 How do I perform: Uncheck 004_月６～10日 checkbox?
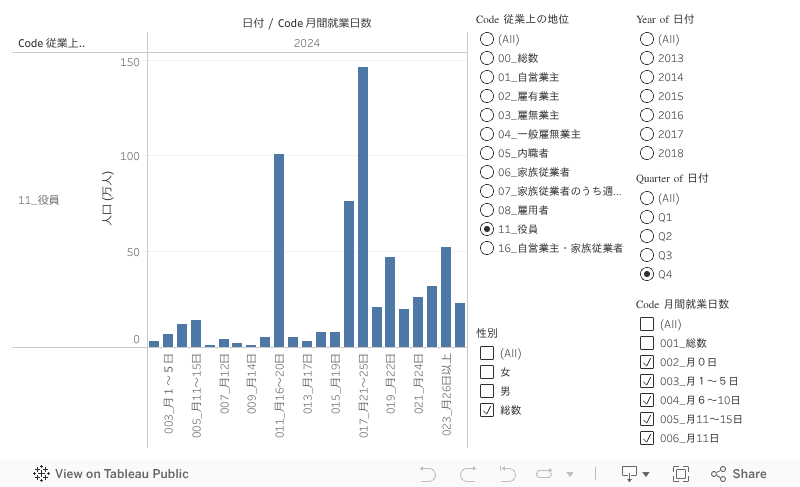coord(646,400)
